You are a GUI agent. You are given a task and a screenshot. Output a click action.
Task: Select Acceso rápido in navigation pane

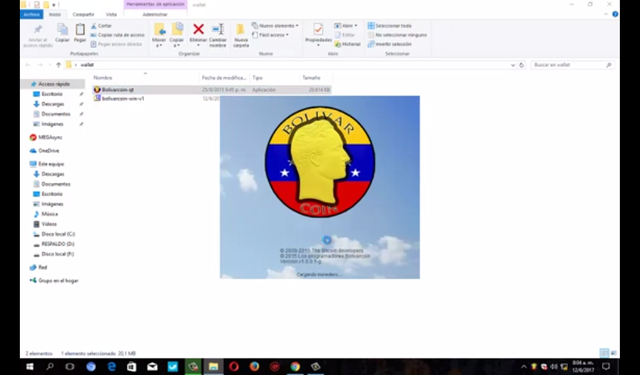54,84
